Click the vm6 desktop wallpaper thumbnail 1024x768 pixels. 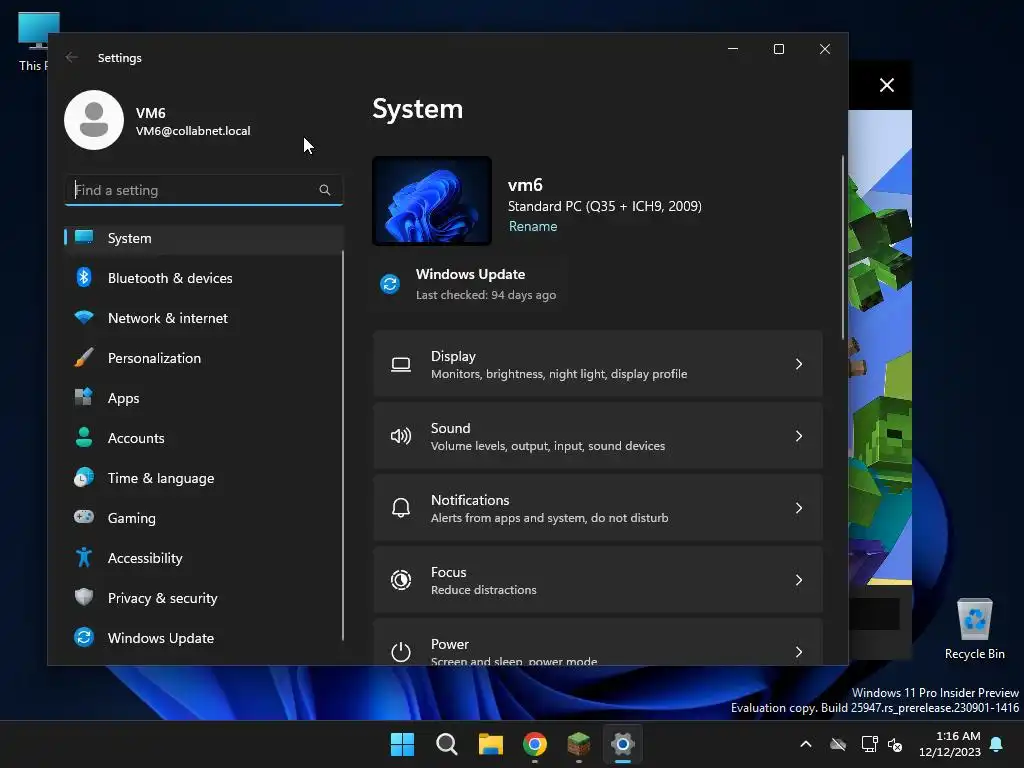(x=432, y=200)
